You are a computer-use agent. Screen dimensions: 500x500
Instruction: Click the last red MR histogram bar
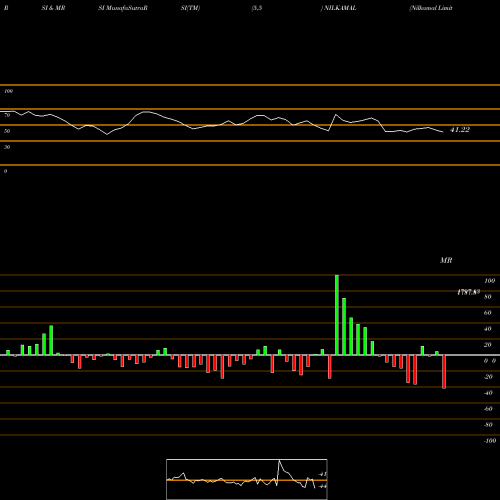(x=444, y=372)
